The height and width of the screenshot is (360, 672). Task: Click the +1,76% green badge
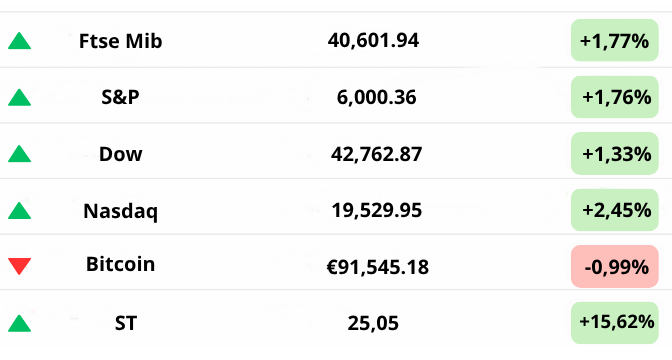click(x=615, y=97)
